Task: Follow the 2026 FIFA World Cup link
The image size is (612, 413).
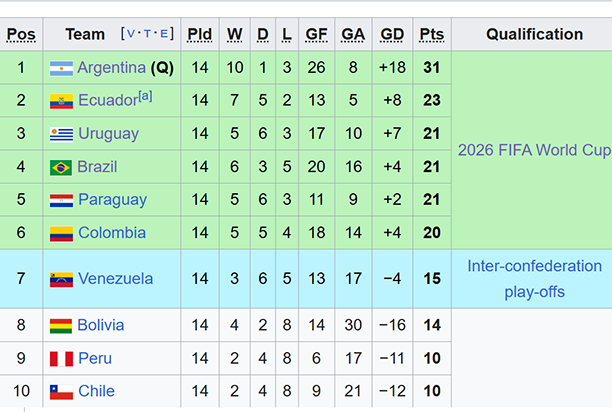Action: [x=534, y=150]
